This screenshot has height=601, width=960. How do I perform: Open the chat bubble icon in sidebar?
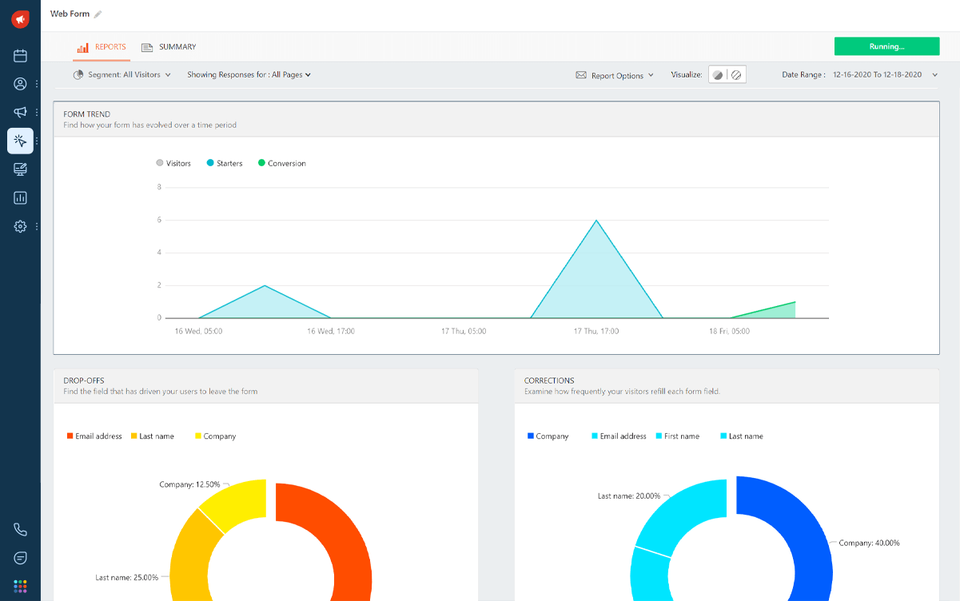tap(20, 558)
